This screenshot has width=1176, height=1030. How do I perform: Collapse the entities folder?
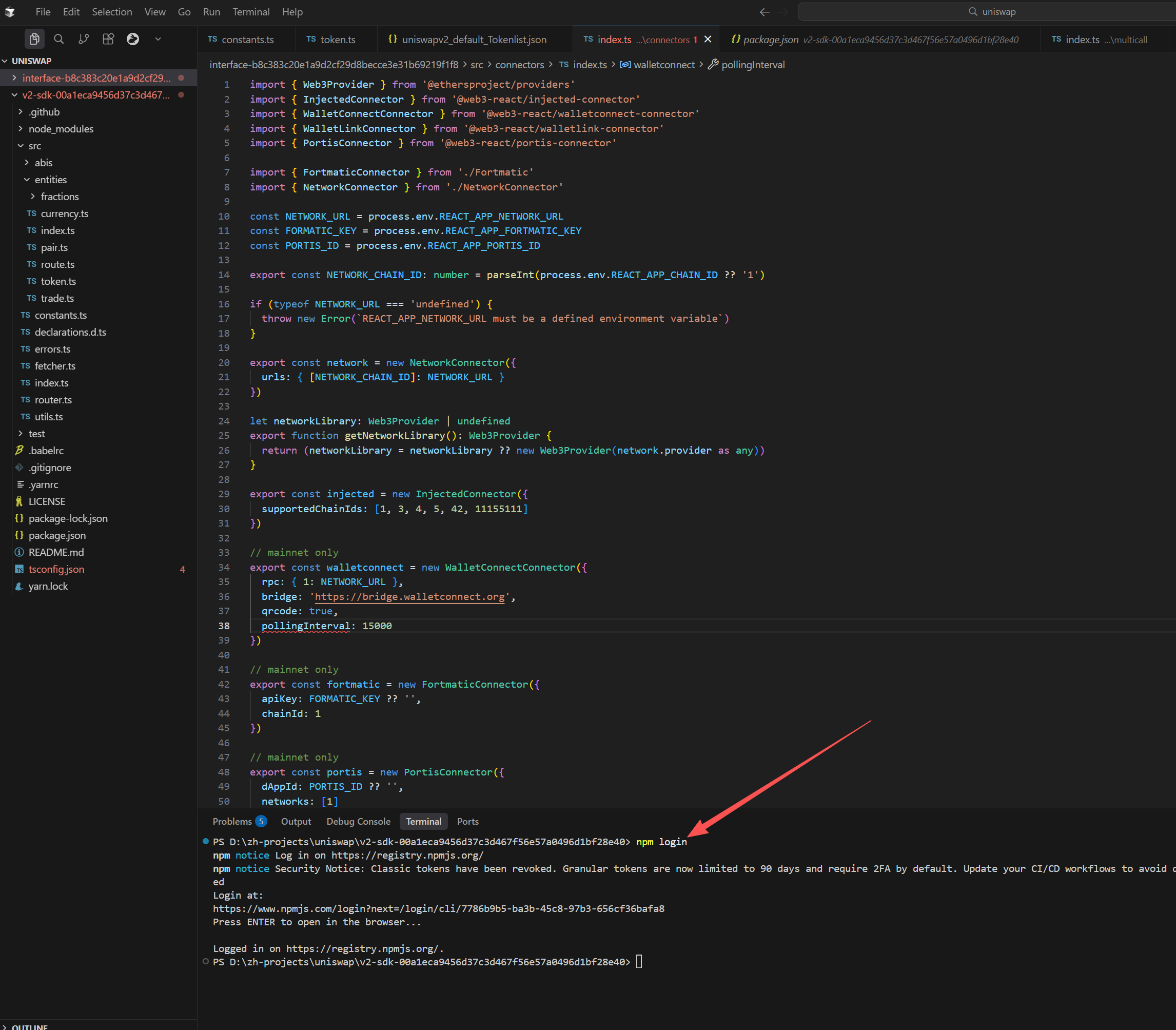click(x=51, y=180)
